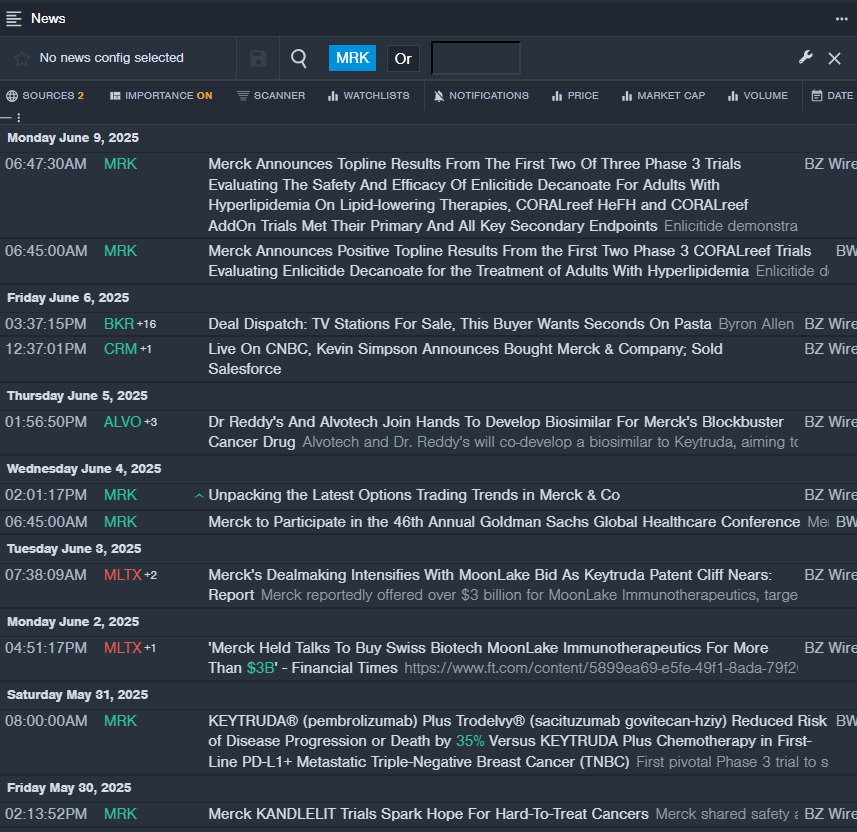Open the Date filter
The image size is (857, 832).
tap(832, 96)
